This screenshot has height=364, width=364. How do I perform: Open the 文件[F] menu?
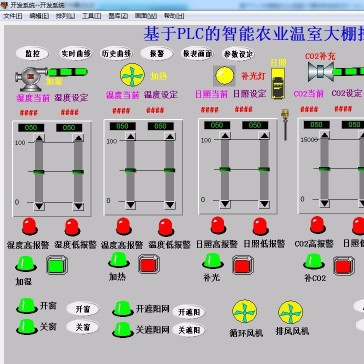(13, 16)
